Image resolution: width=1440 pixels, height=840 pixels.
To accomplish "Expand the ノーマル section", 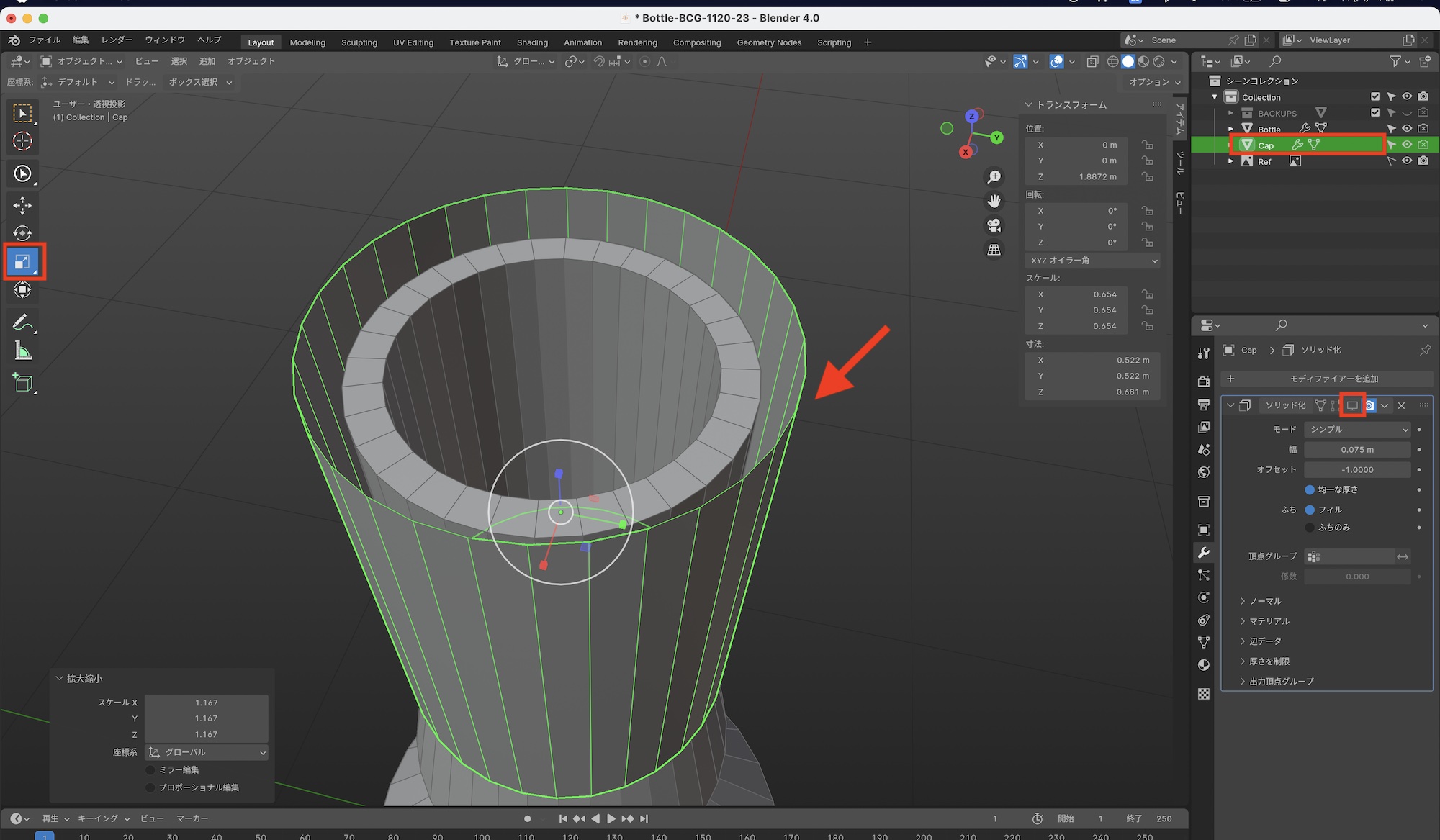I will 1264,601.
